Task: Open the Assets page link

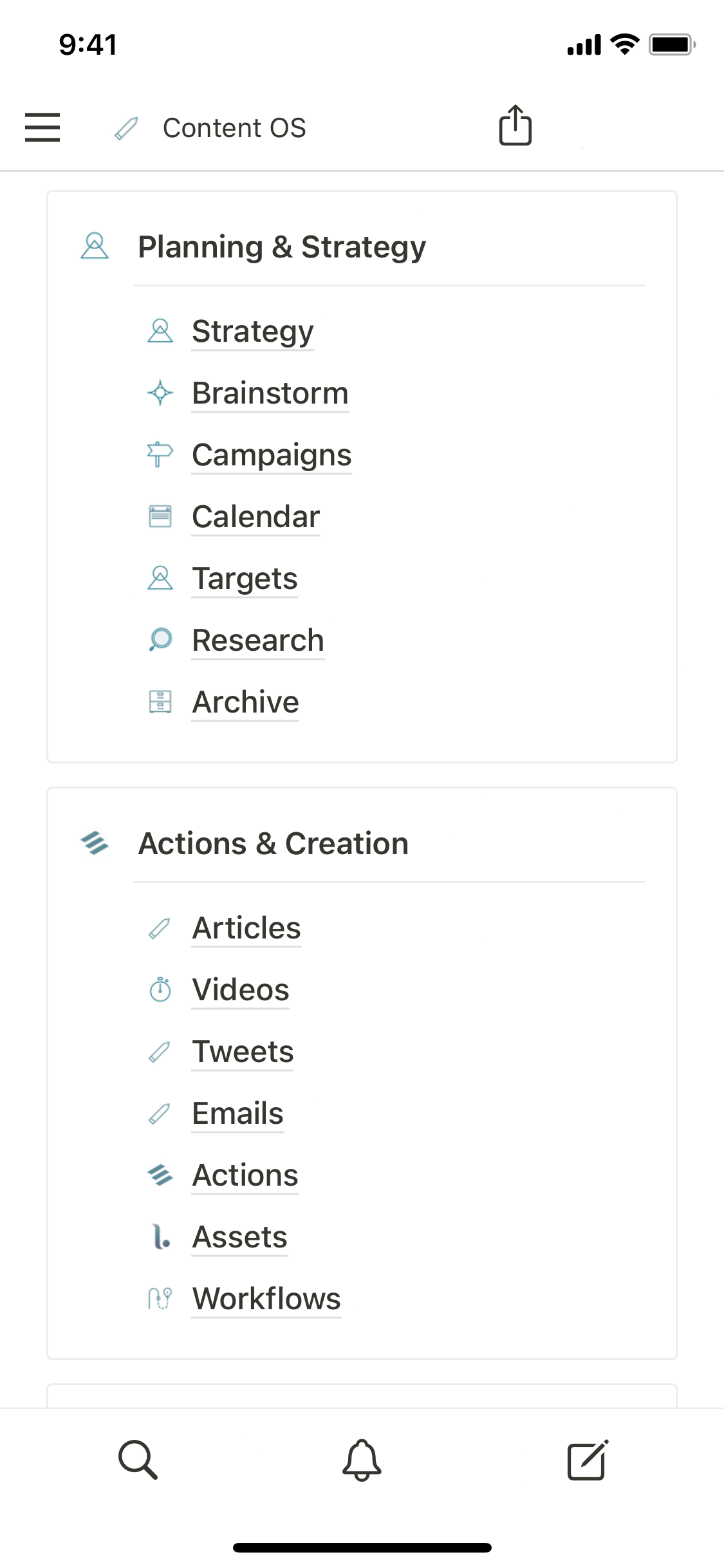Action: pos(239,1237)
